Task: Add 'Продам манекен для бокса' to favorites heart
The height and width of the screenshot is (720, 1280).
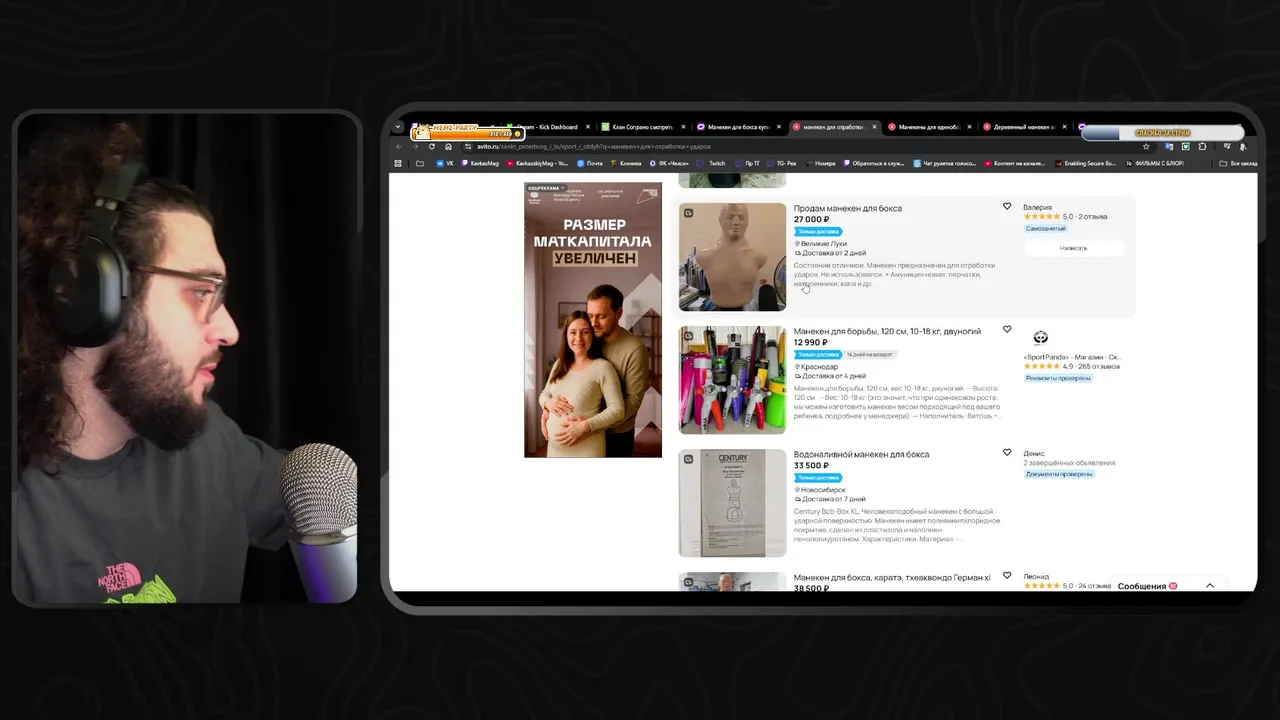Action: pos(1007,207)
